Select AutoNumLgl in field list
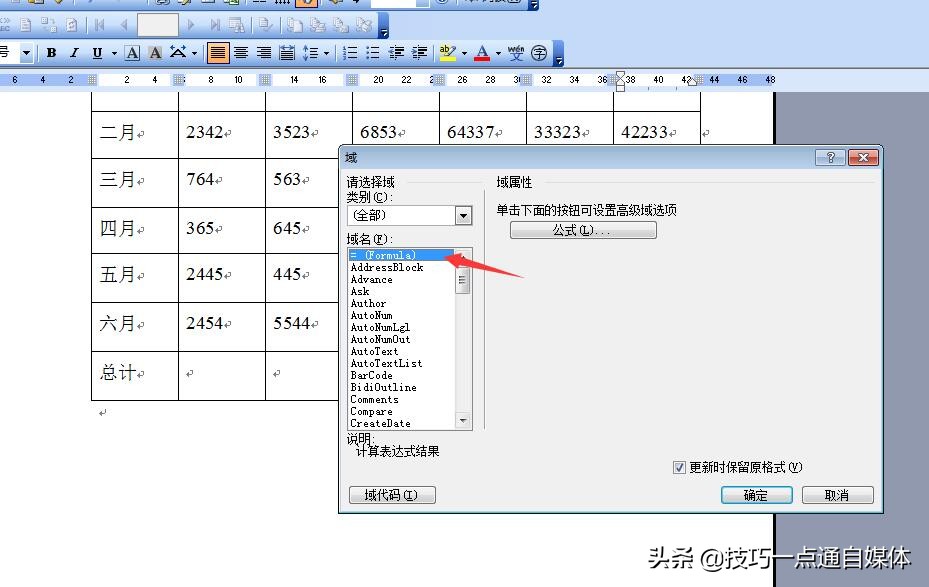 [380, 328]
